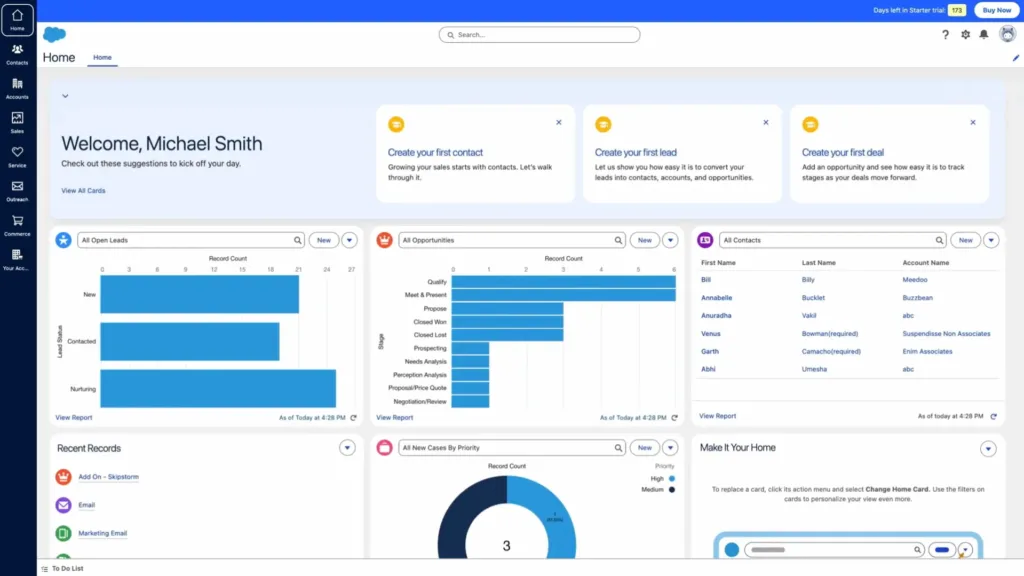Screen dimensions: 1024x576
Task: Click the Buy Now button
Action: (996, 10)
